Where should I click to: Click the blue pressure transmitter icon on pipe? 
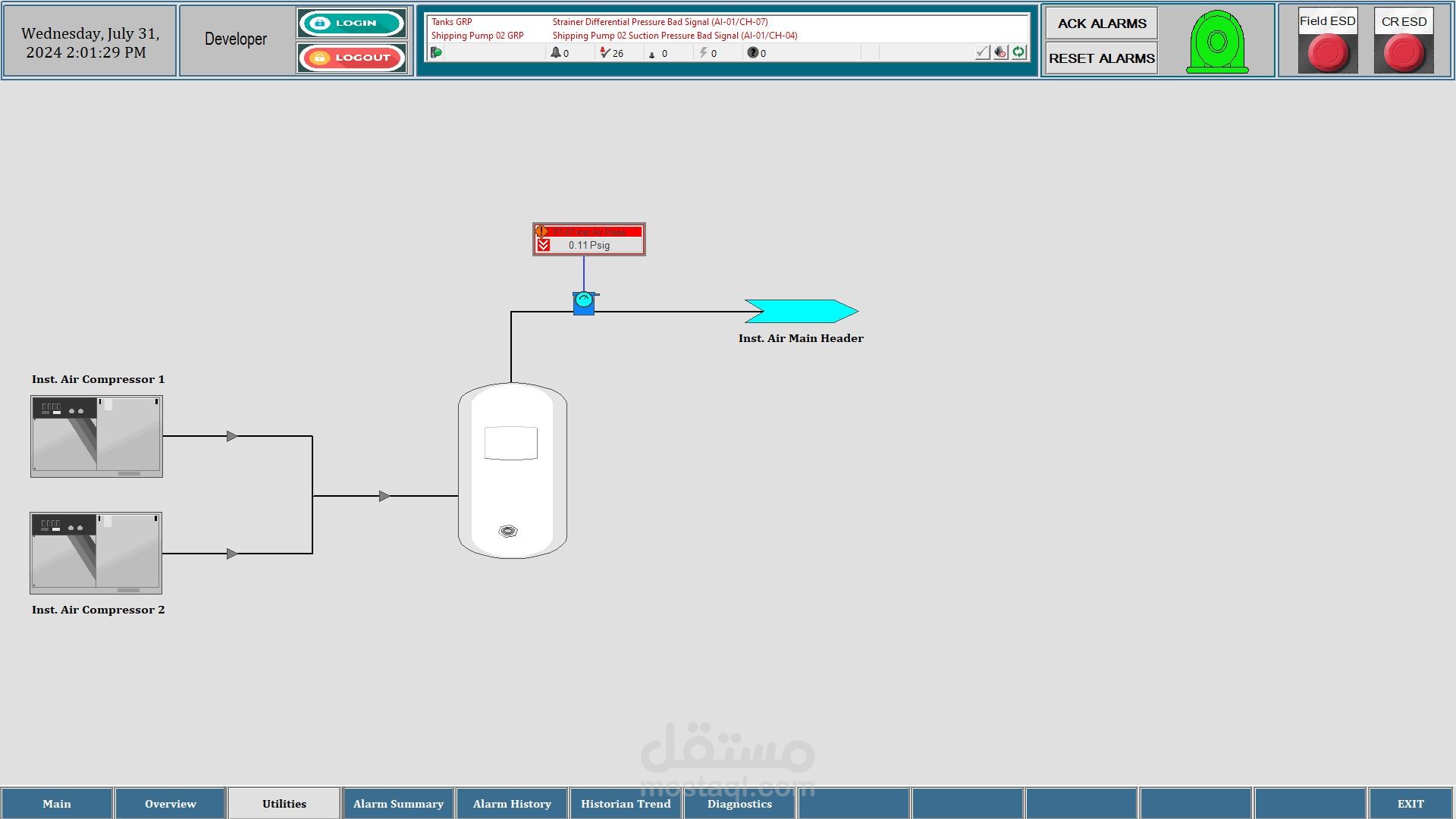(584, 303)
